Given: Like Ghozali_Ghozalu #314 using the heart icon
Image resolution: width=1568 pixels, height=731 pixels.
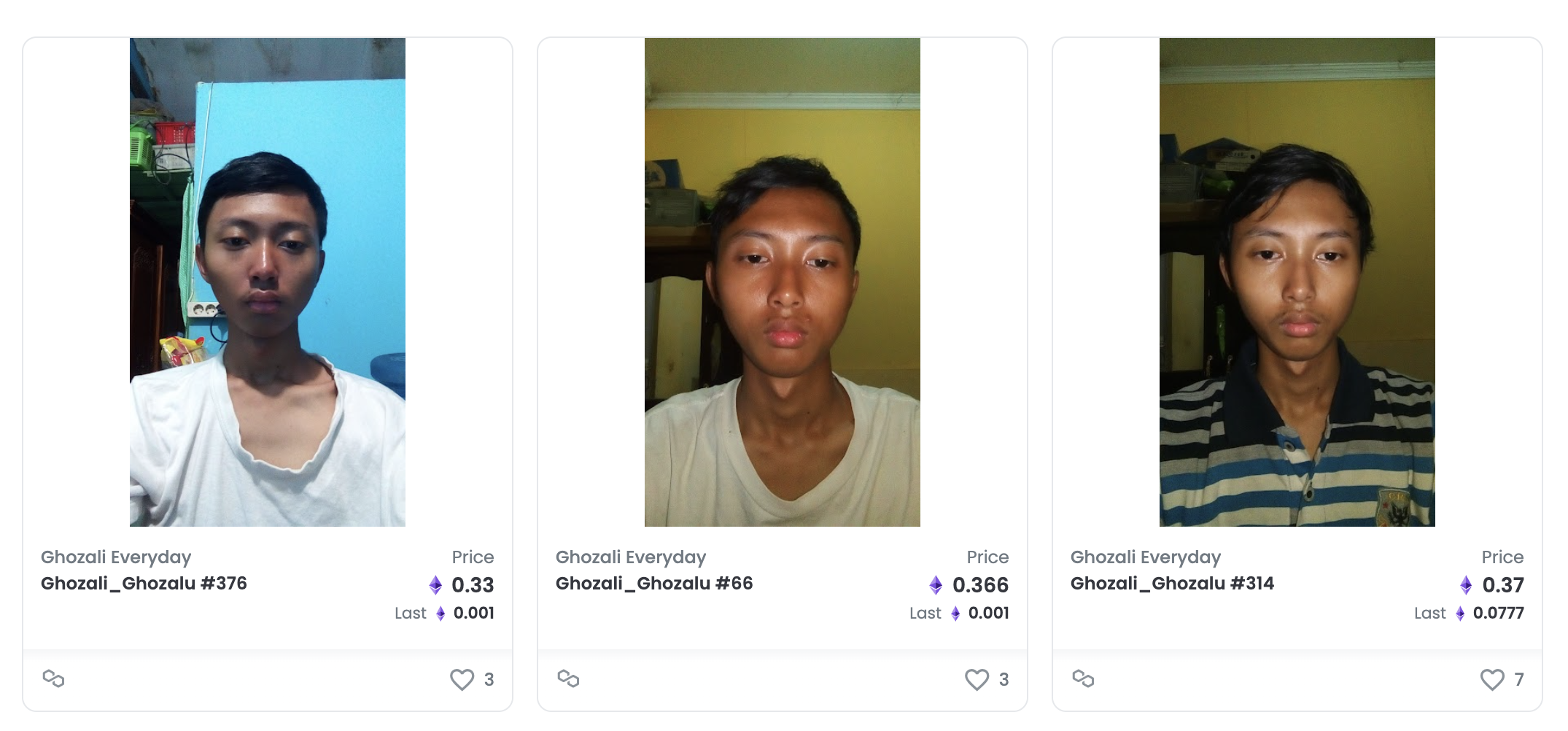Looking at the screenshot, I should click(x=1491, y=679).
